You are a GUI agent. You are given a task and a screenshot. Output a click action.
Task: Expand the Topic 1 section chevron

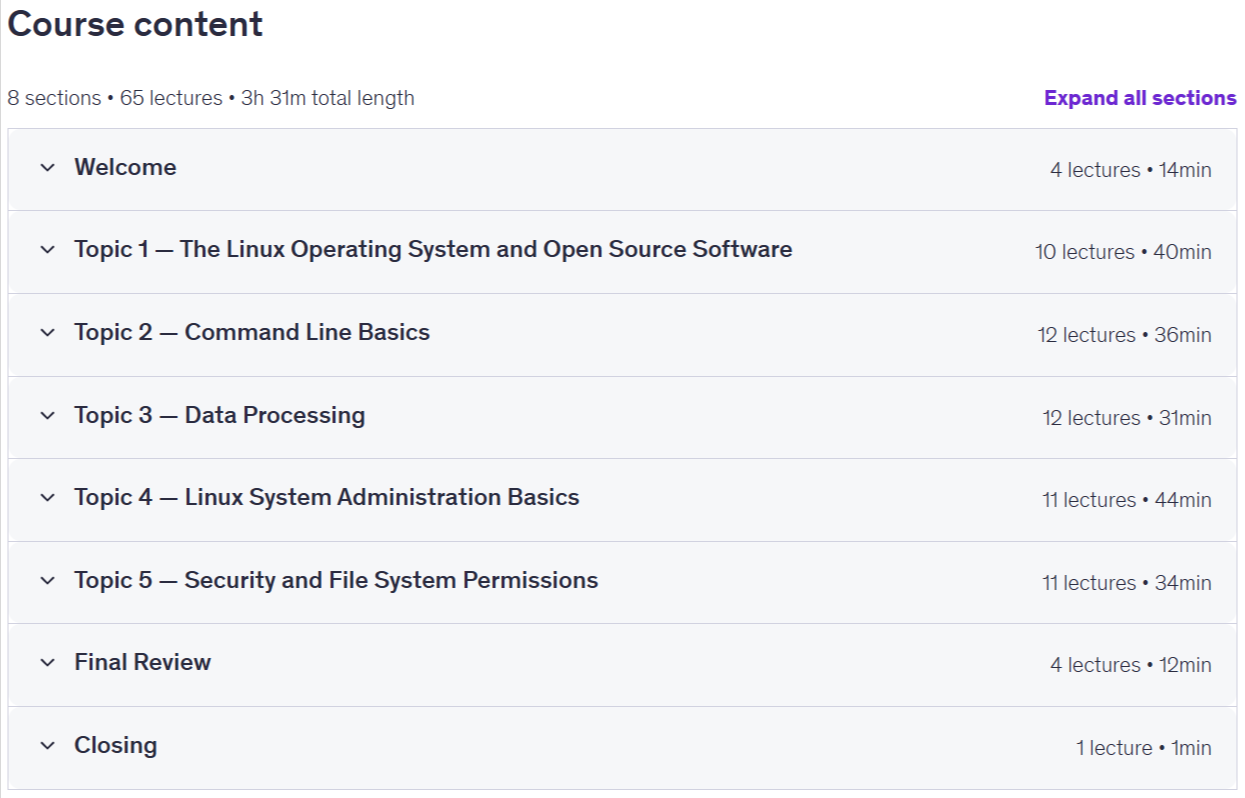click(47, 250)
